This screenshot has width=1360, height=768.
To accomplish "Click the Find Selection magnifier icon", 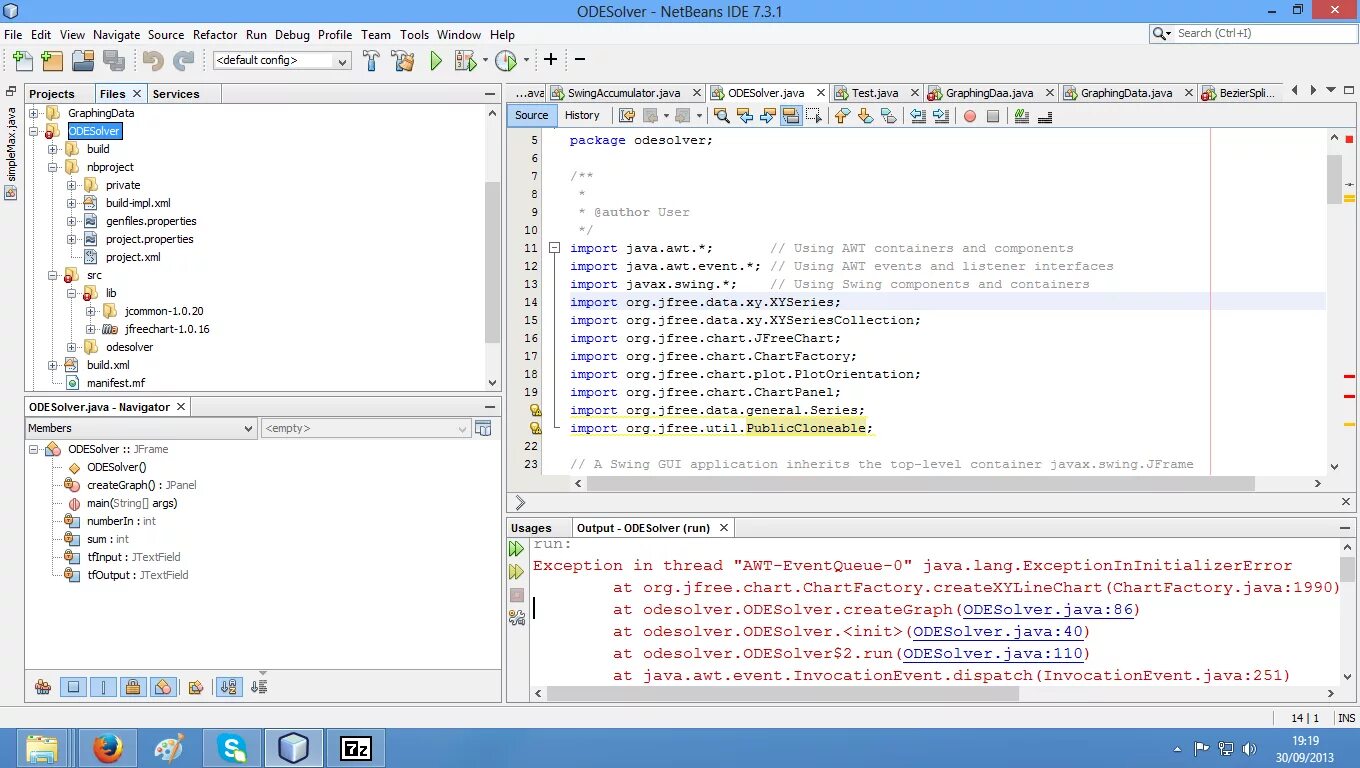I will point(722,116).
